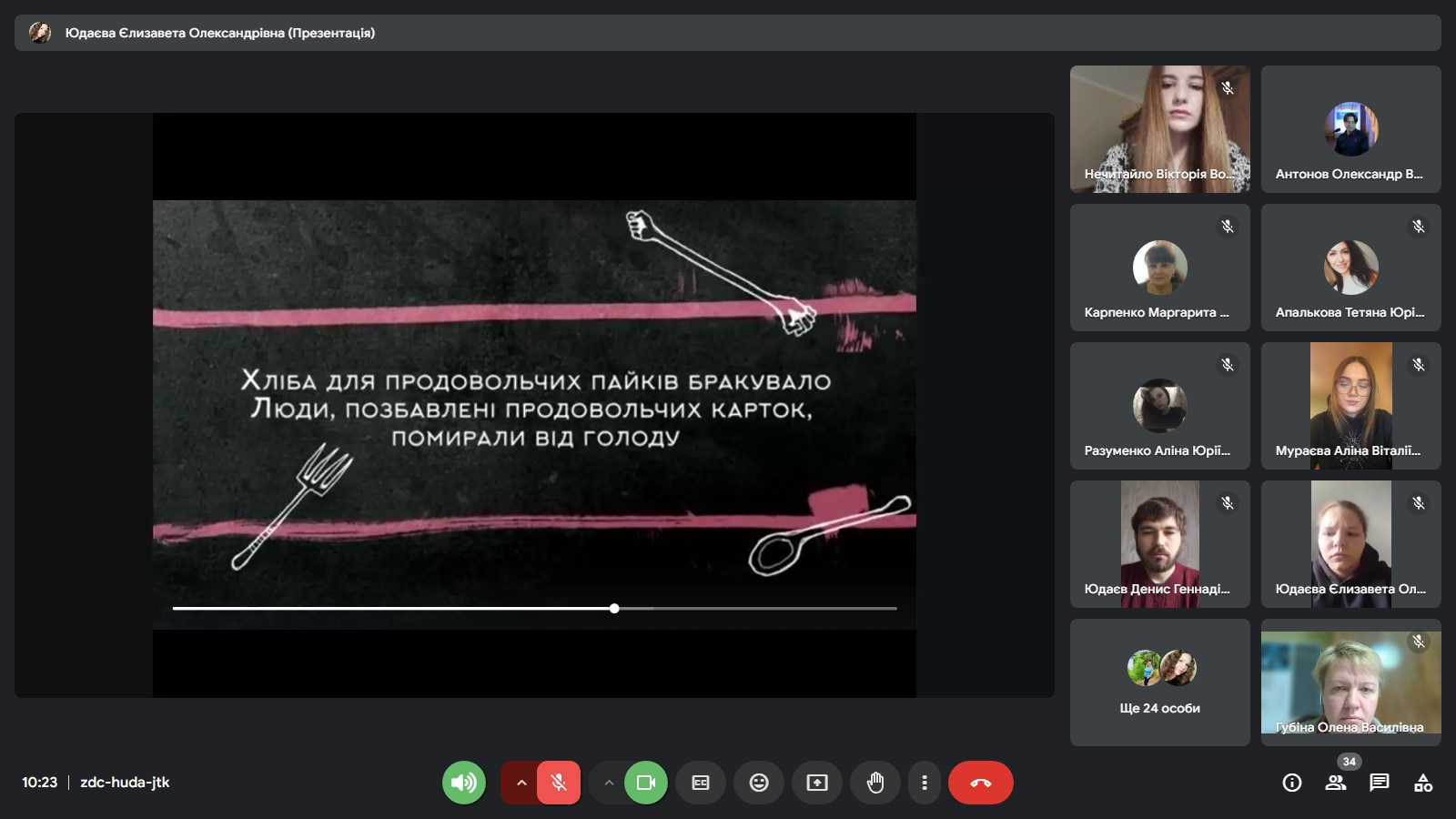Open the meeting details info panel
This screenshot has width=1456, height=819.
pos(1292,783)
